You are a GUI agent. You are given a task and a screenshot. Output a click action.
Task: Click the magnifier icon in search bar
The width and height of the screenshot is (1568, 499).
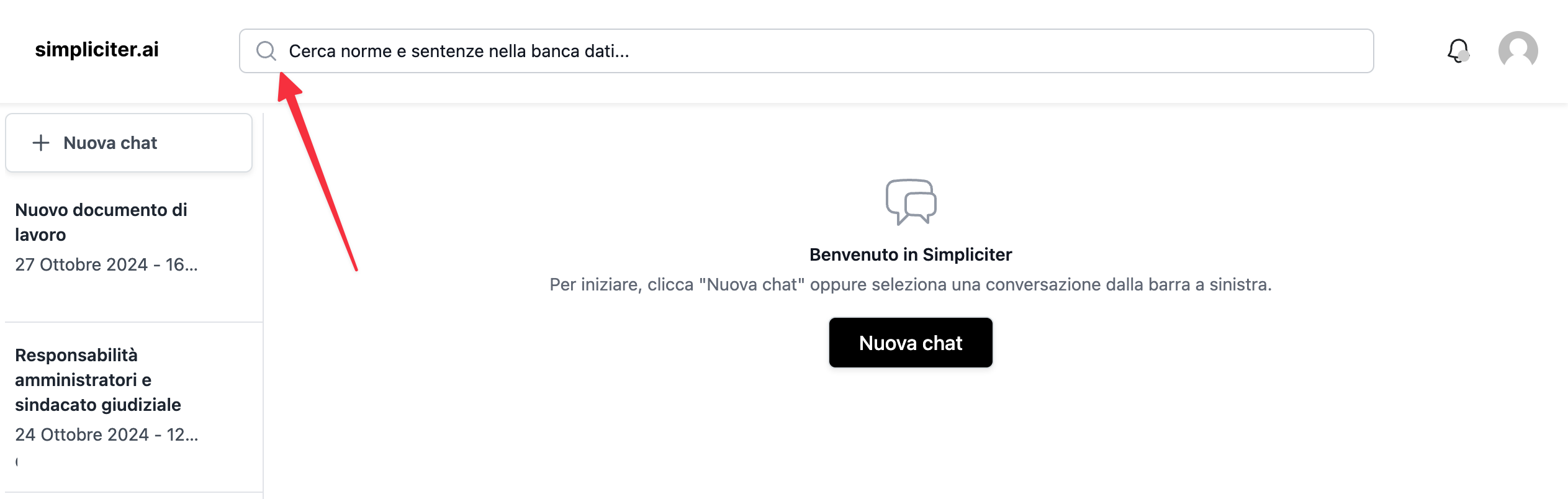point(266,51)
